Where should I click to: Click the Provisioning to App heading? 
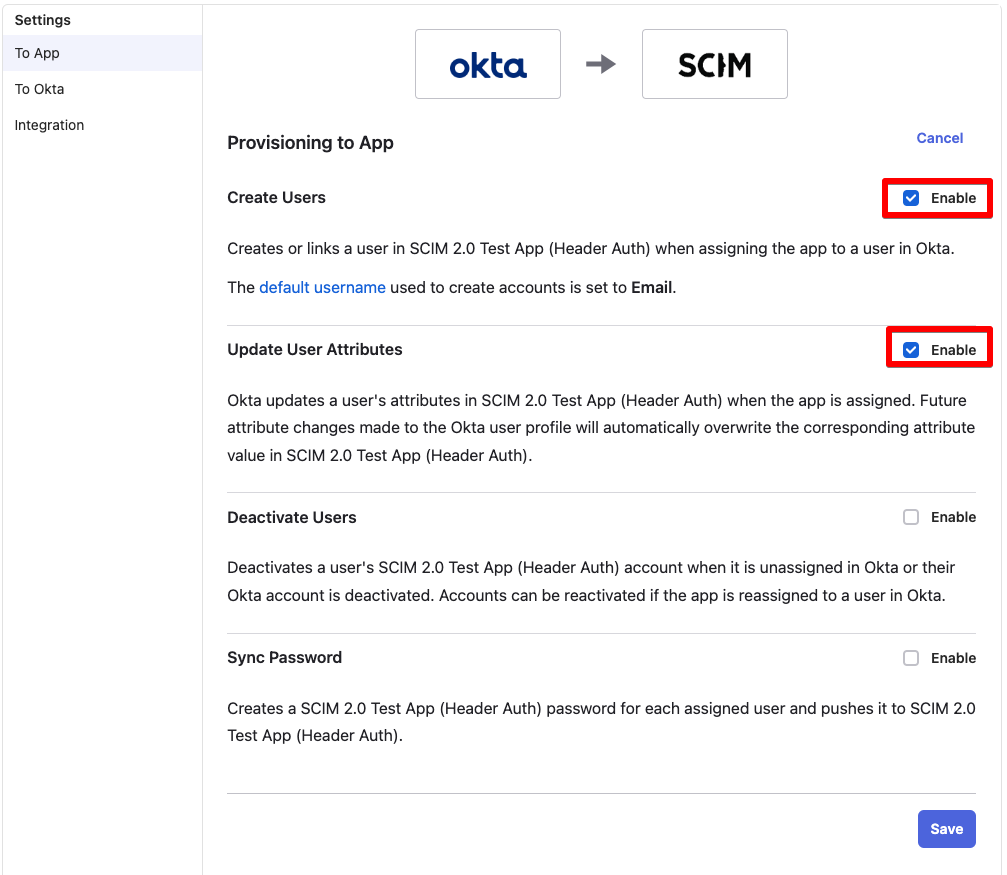(x=310, y=143)
